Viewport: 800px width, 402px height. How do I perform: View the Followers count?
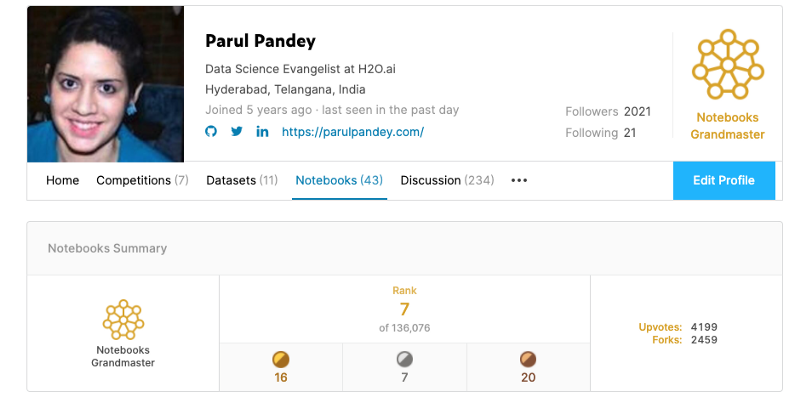tap(608, 111)
